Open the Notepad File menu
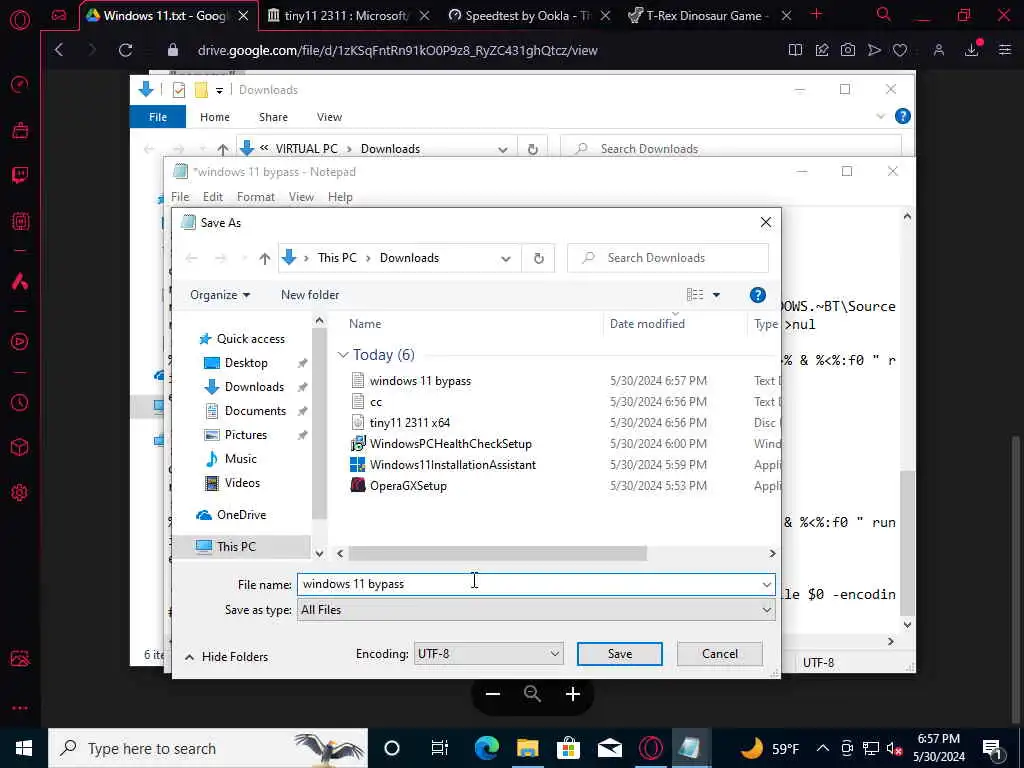Viewport: 1024px width, 768px height. coord(180,197)
